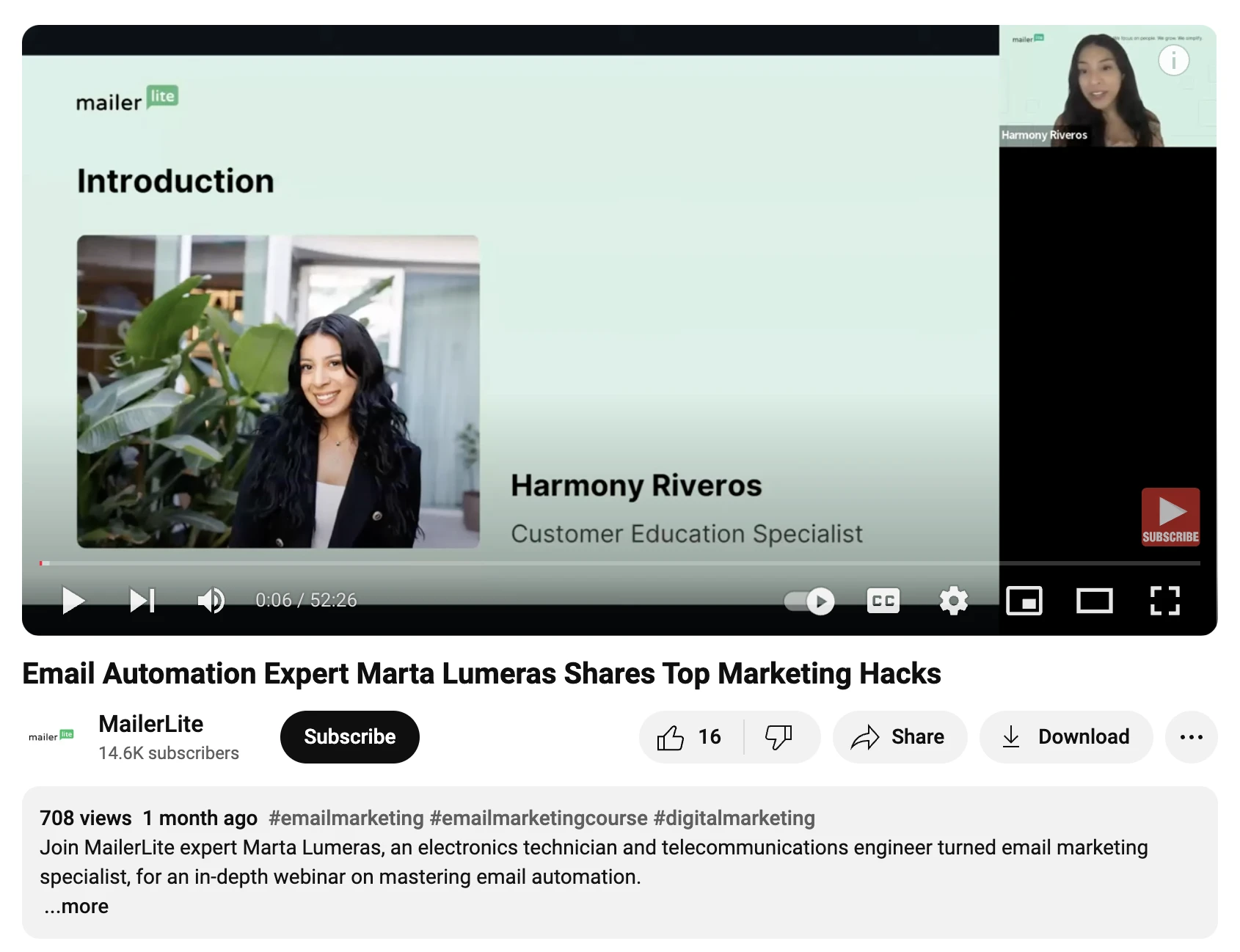Share this video
Image resolution: width=1240 pixels, height=952 pixels.
[x=899, y=737]
